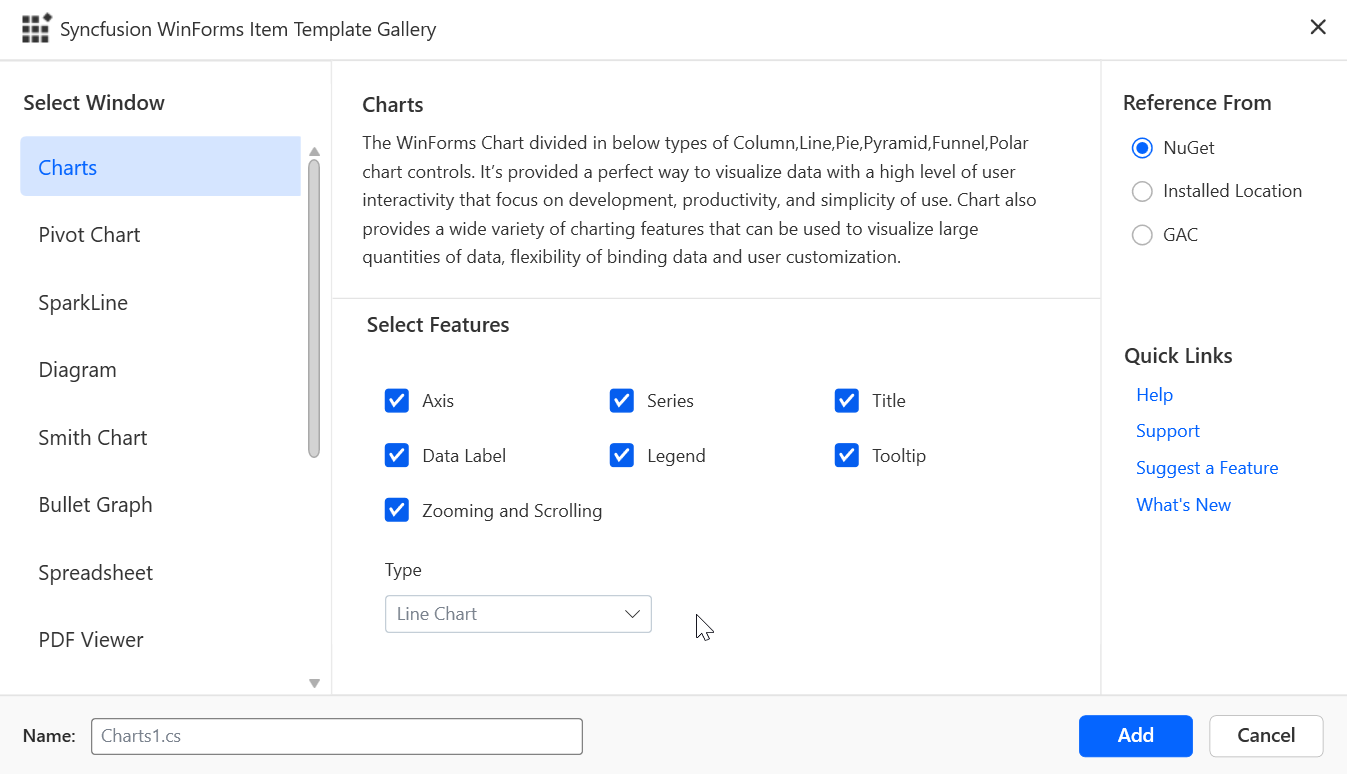Uncheck the Data Label feature
This screenshot has height=774, width=1347.
pos(397,455)
